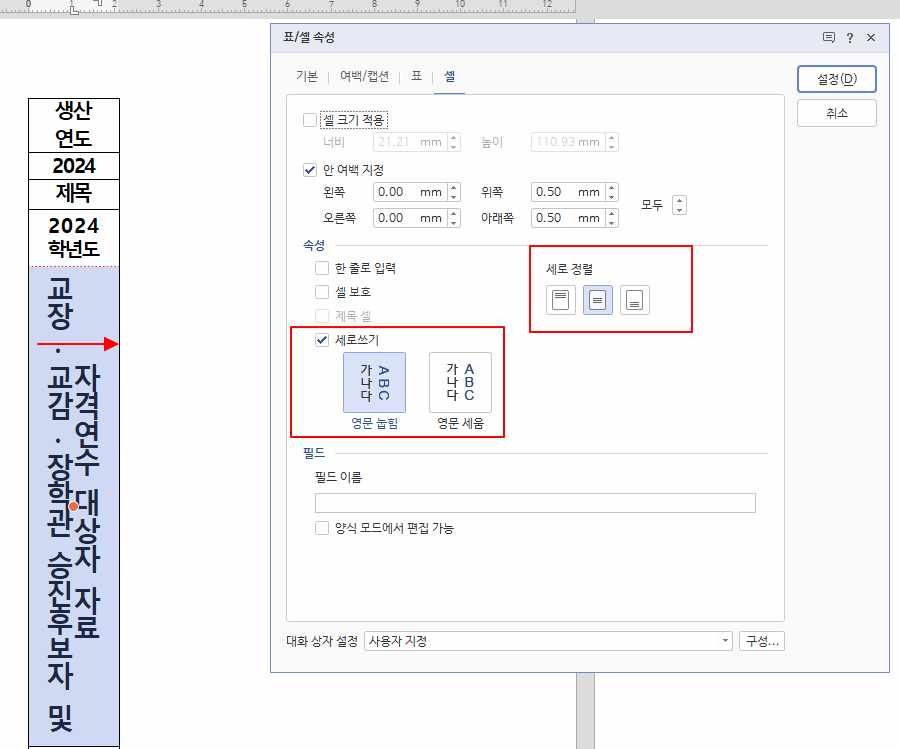This screenshot has height=749, width=900.
Task: Open the 여백/캡션 tab
Action: coord(364,77)
